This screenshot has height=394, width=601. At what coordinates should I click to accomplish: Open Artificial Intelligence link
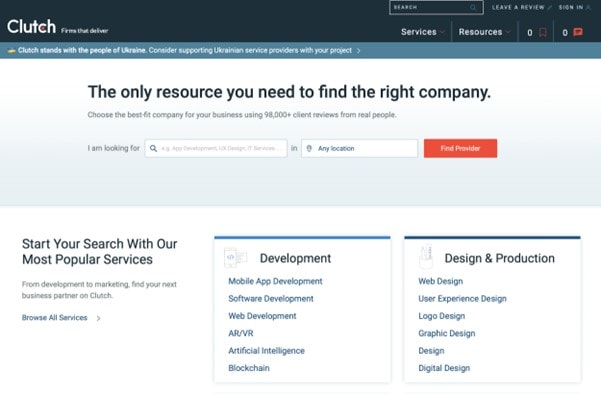[266, 351]
